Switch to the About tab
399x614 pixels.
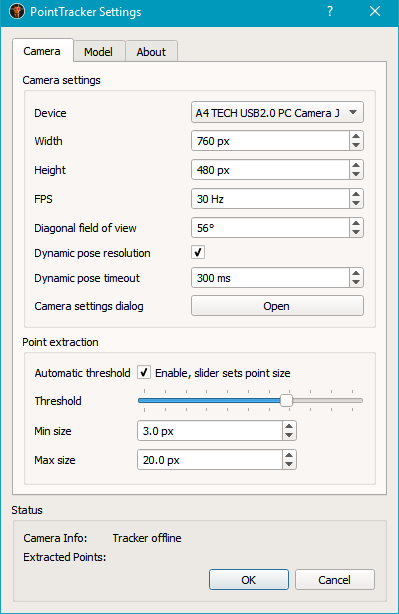pos(151,52)
